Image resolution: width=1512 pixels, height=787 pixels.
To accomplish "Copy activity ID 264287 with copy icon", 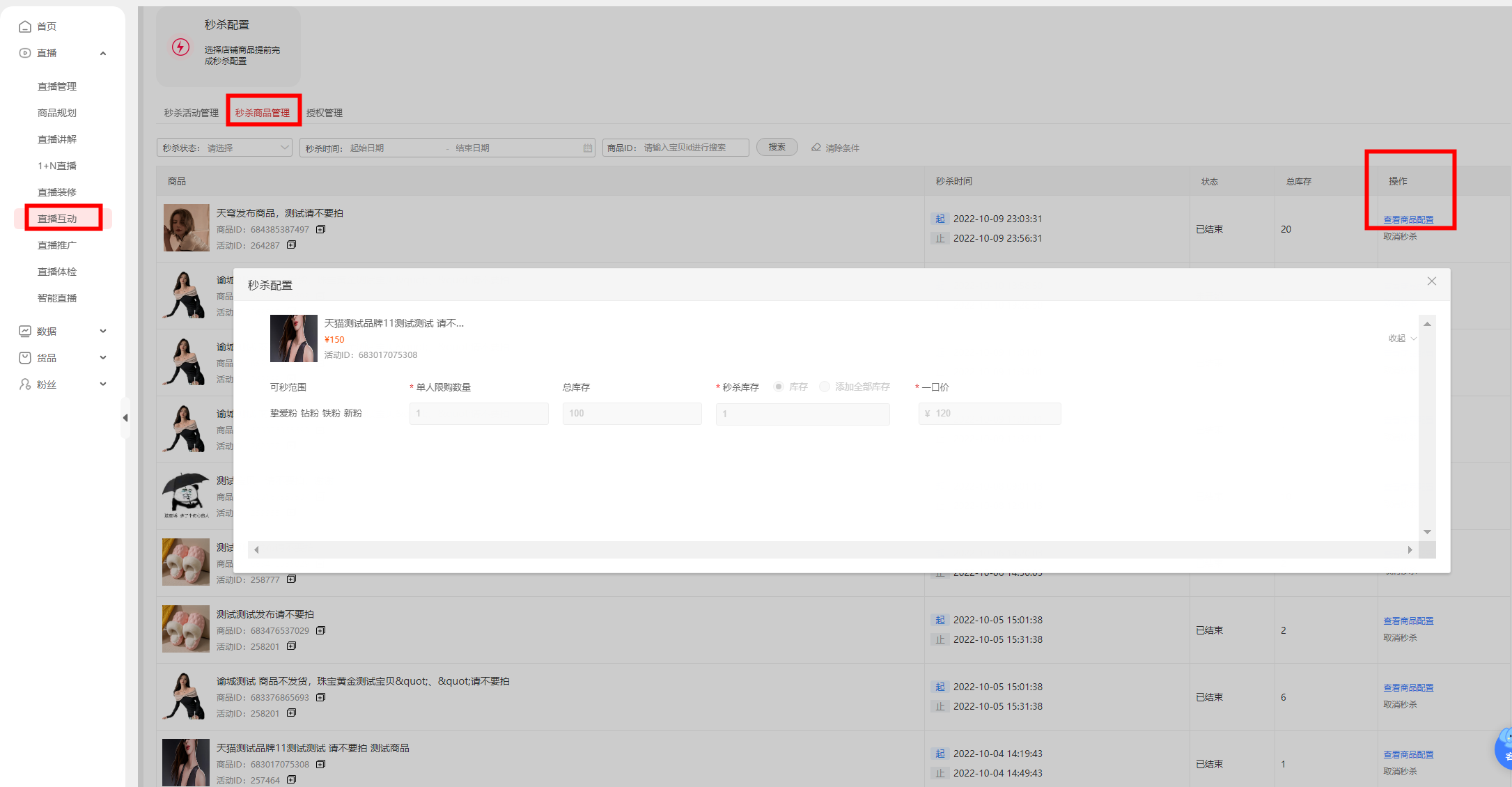I will (x=291, y=245).
